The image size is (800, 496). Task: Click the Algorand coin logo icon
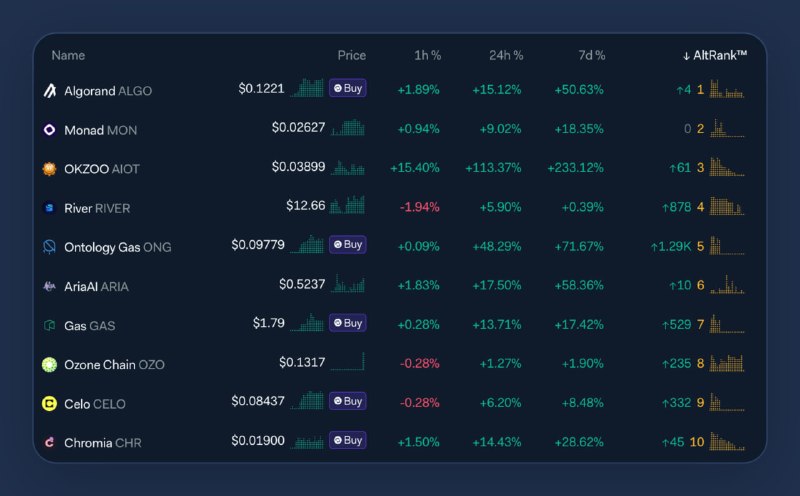point(49,91)
